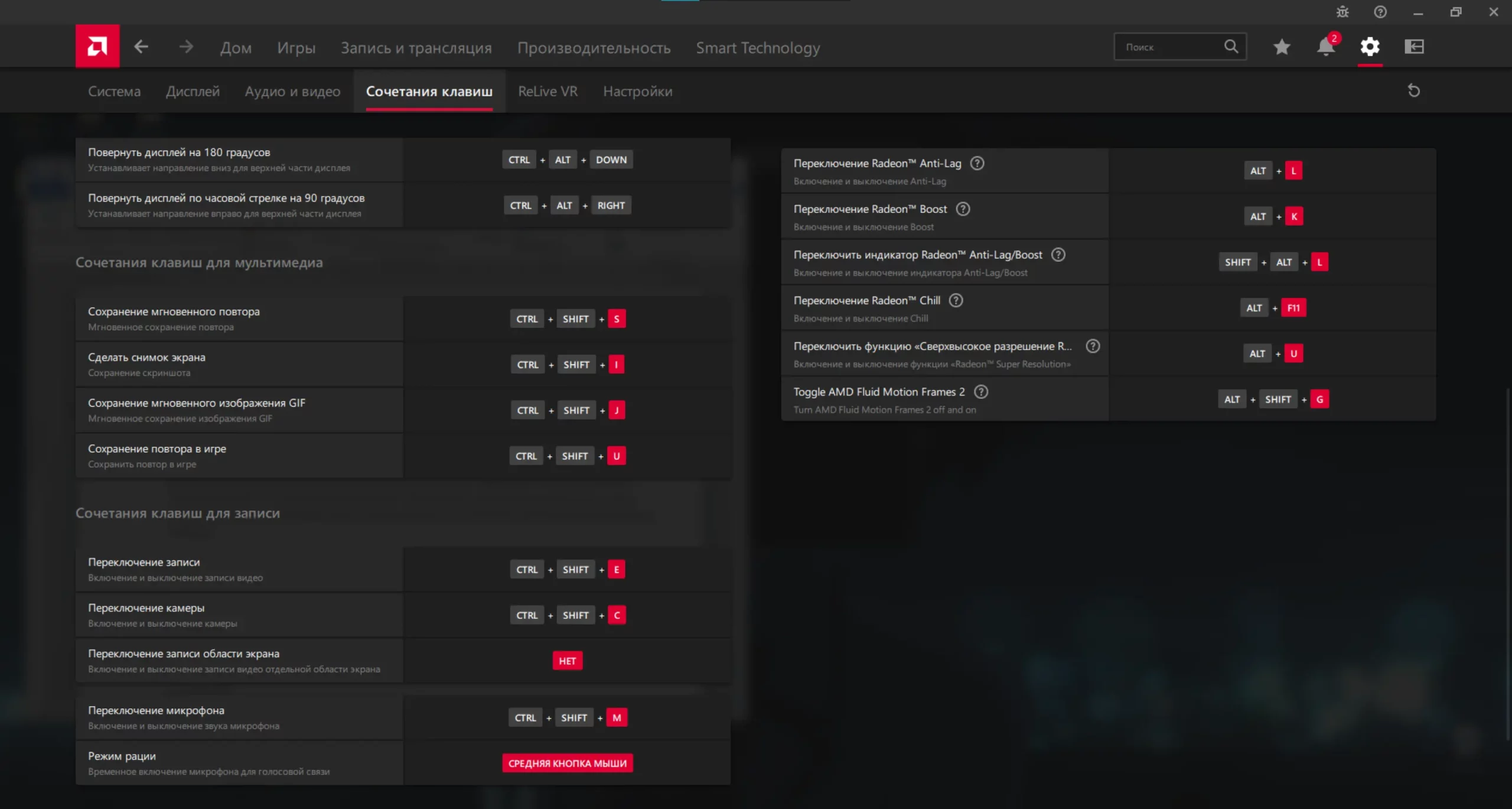
Task: Show help for AMD Fluid Motion Frames 2
Action: click(981, 392)
